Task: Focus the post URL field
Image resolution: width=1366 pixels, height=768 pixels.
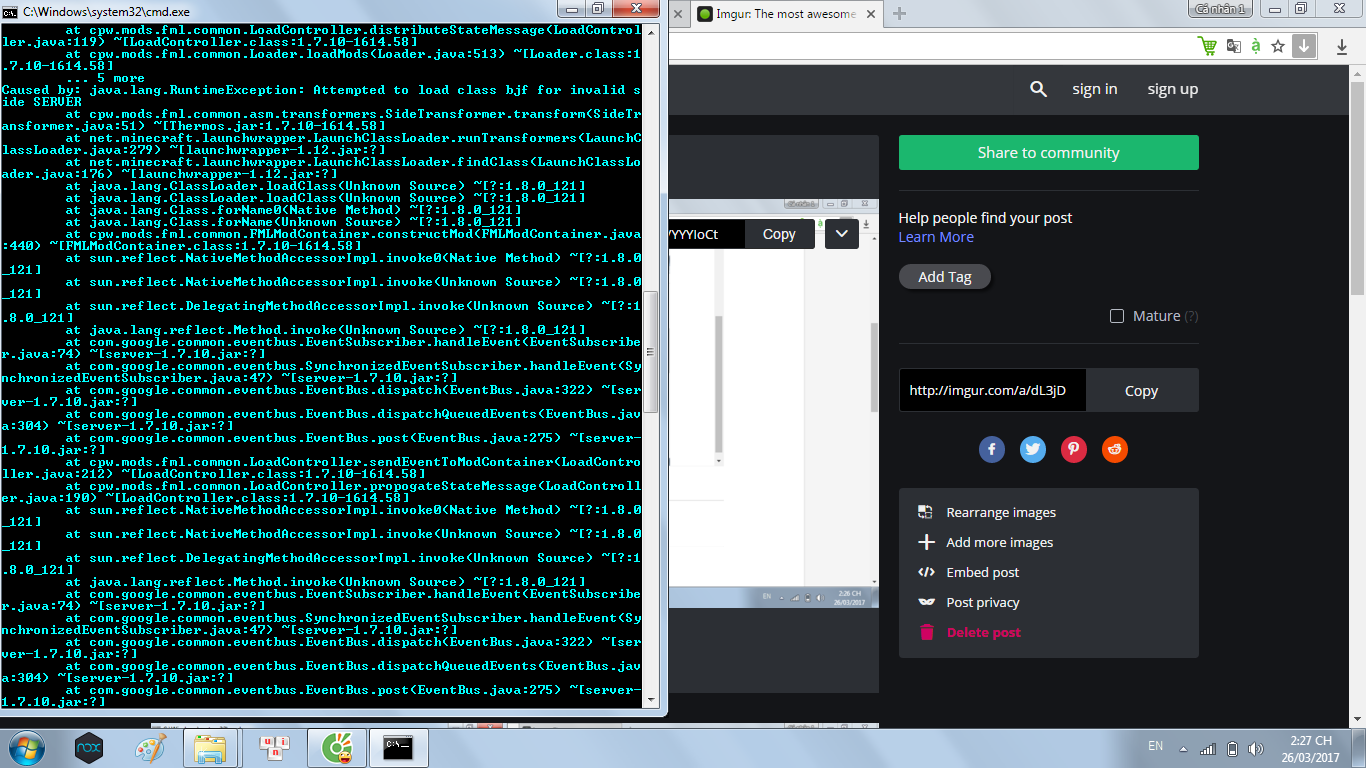Action: [x=993, y=391]
